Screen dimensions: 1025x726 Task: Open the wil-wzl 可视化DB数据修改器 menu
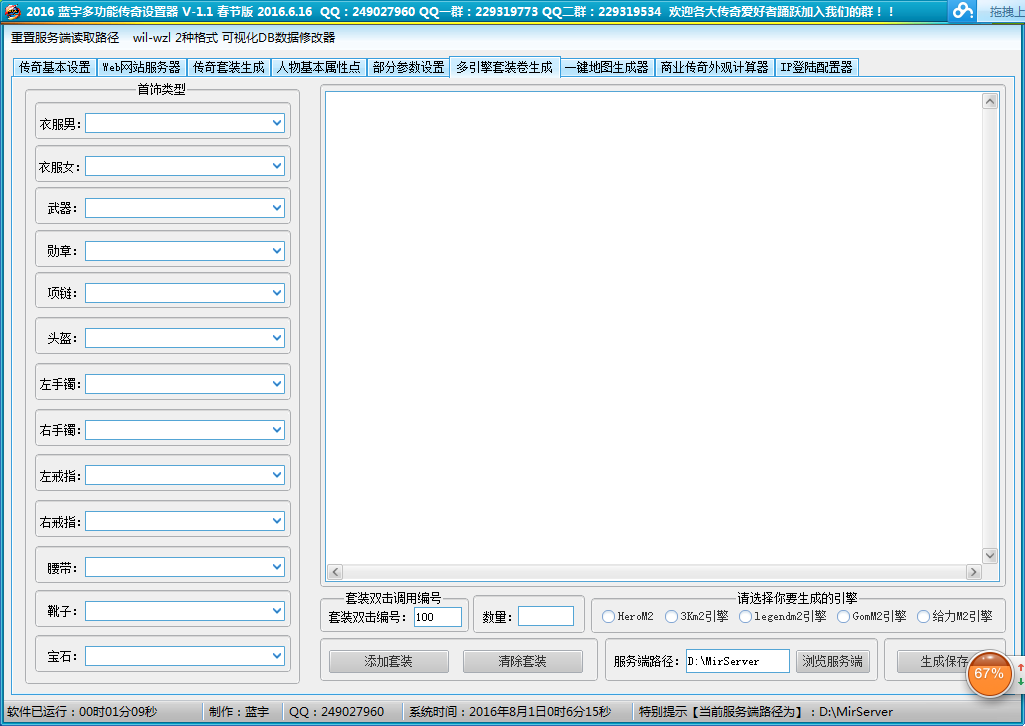(x=234, y=38)
